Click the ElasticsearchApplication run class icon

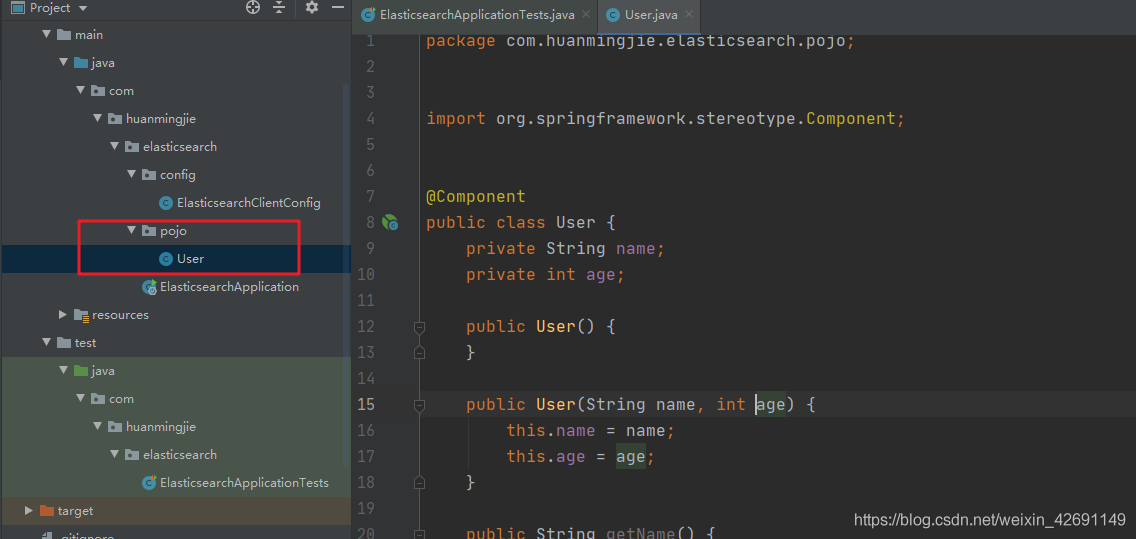click(149, 287)
